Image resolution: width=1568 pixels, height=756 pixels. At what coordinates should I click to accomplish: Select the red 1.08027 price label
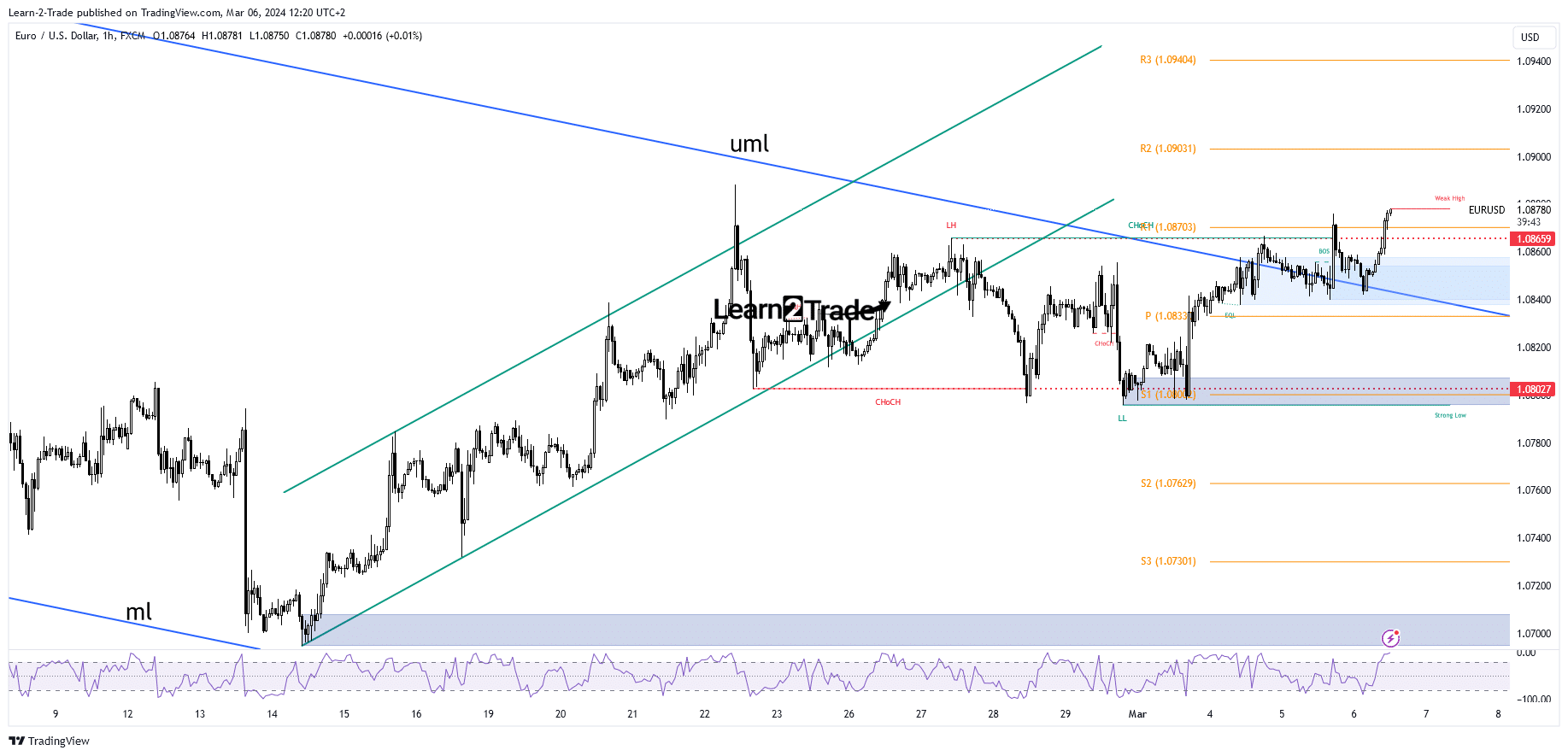coord(1533,390)
